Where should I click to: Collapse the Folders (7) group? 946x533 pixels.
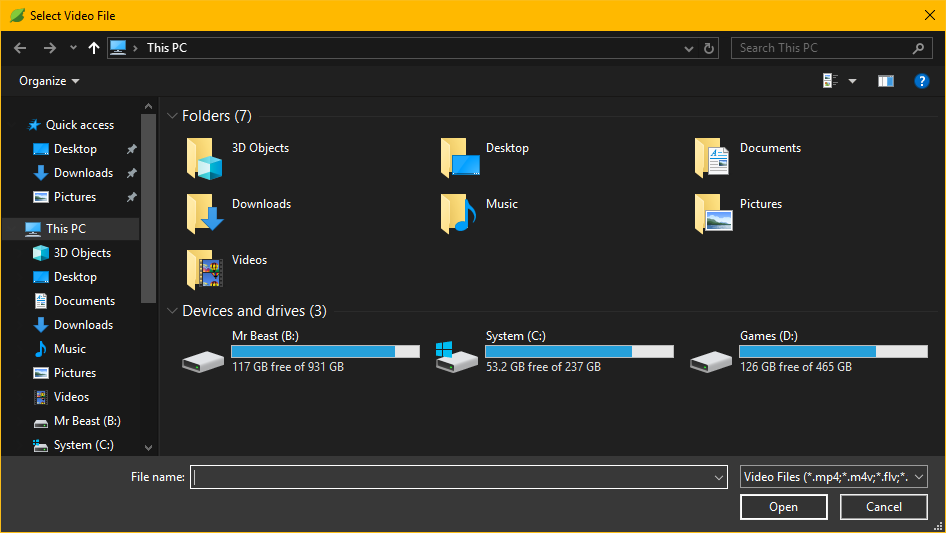tap(172, 116)
